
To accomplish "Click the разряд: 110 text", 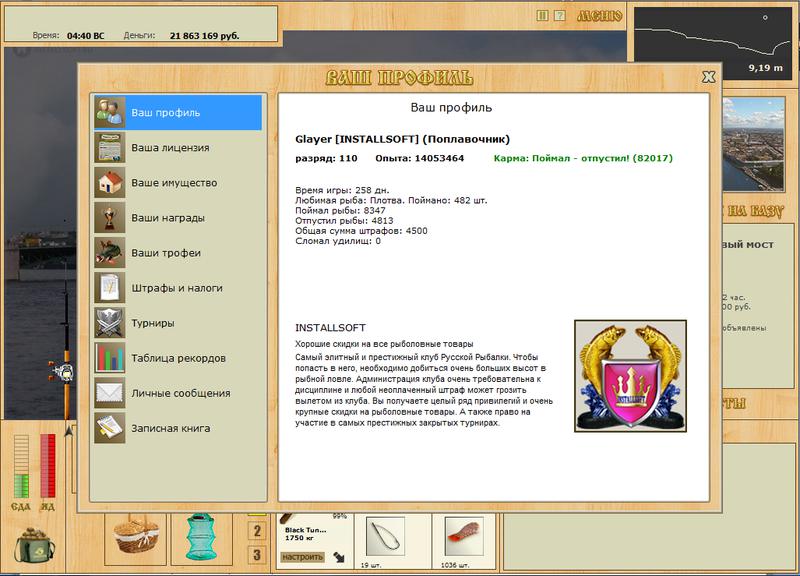I will tap(327, 158).
